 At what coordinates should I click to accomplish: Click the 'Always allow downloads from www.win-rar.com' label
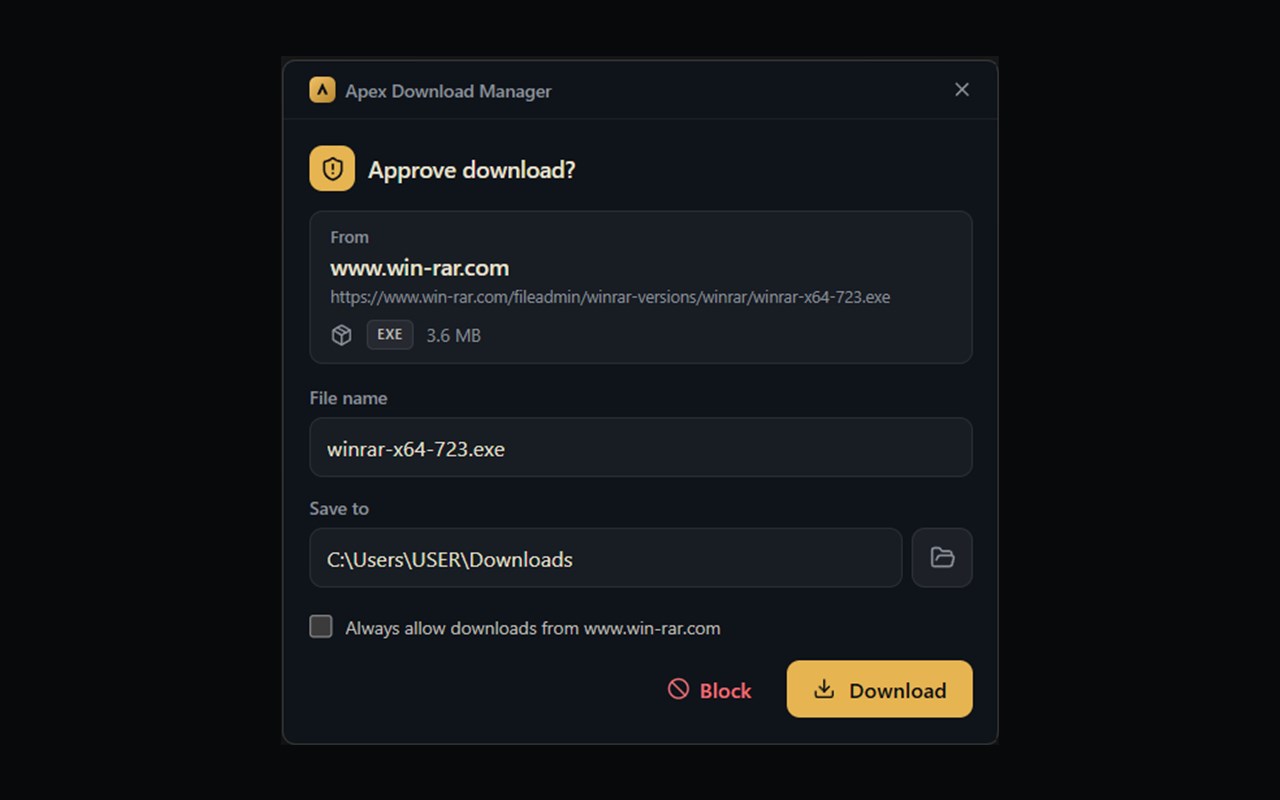533,628
